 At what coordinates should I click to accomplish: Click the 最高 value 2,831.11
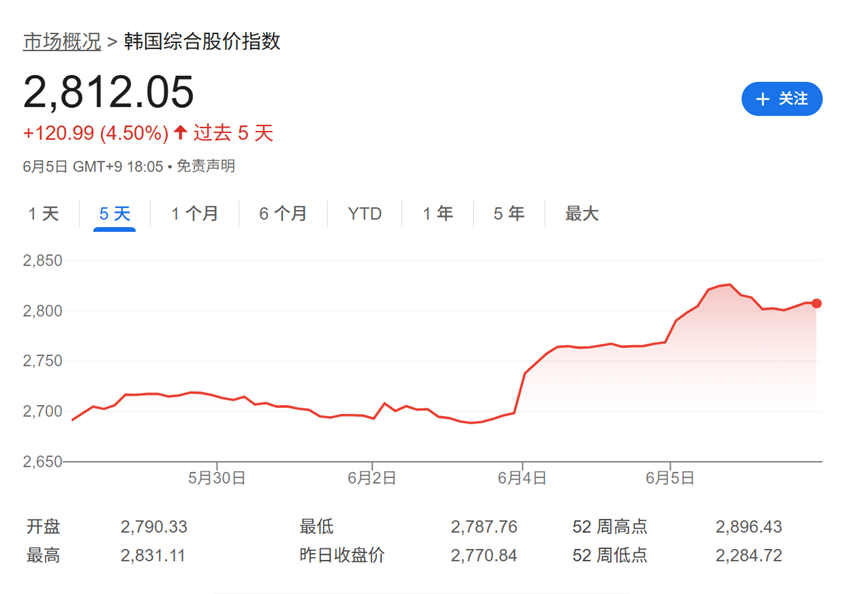pos(153,555)
